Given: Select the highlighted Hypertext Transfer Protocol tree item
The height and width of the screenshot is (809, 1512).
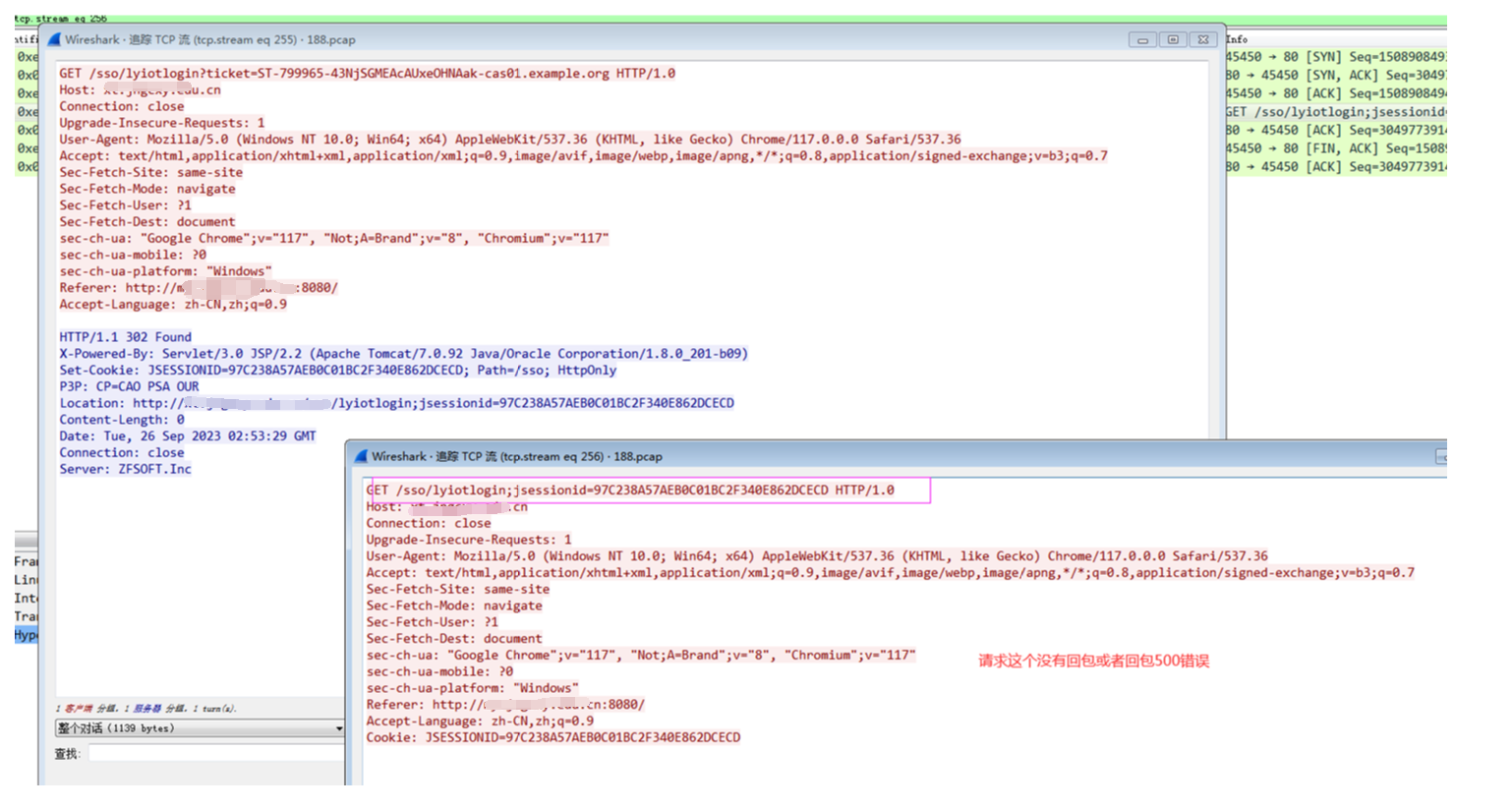Looking at the screenshot, I should click(26, 635).
